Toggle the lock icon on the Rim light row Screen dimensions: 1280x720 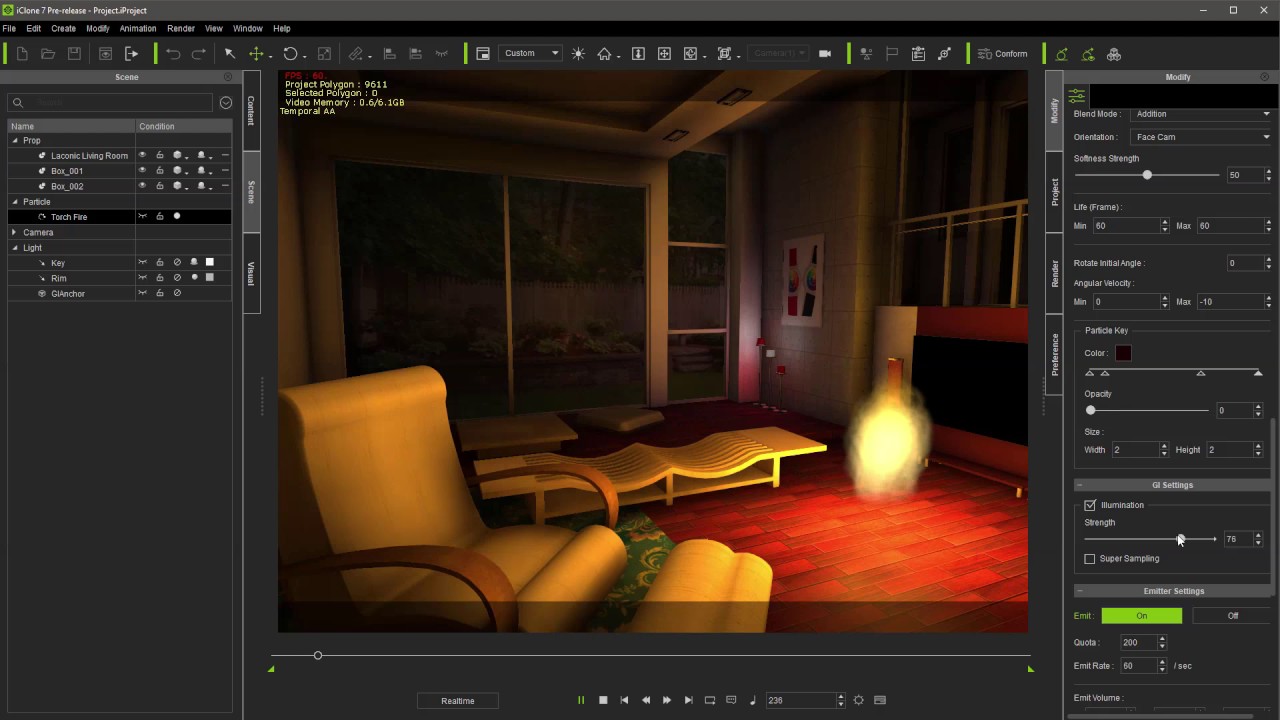pyautogui.click(x=159, y=278)
